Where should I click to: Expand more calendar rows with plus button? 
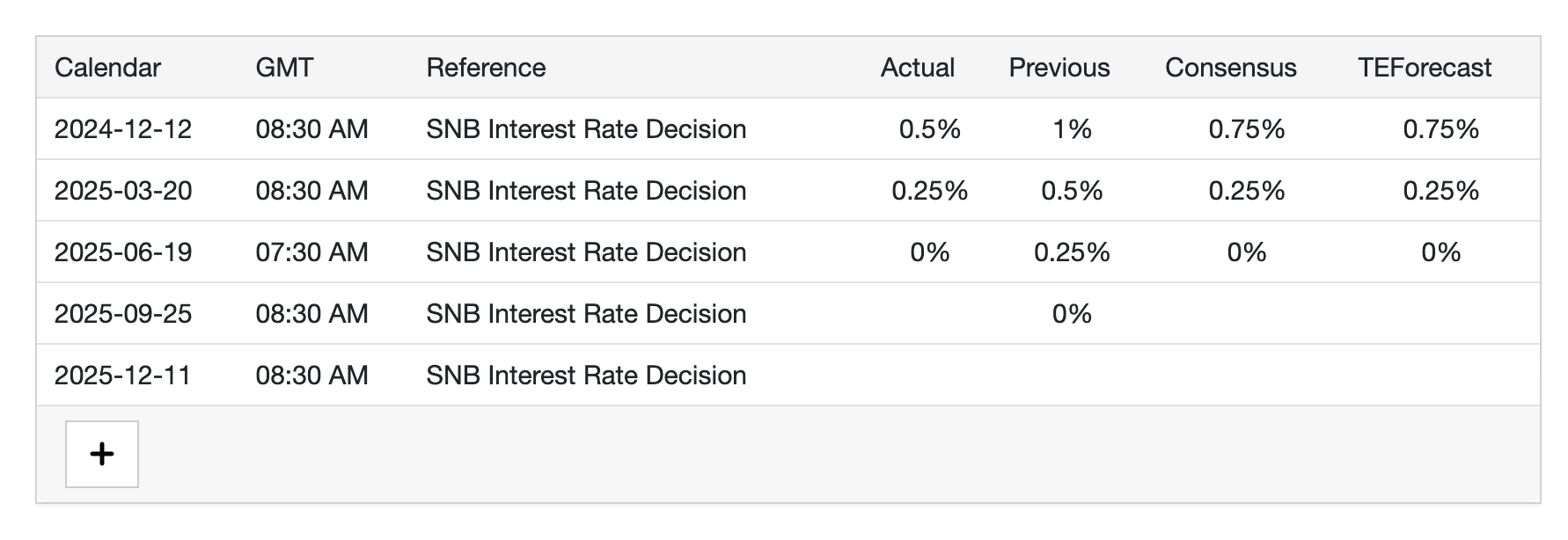[102, 454]
